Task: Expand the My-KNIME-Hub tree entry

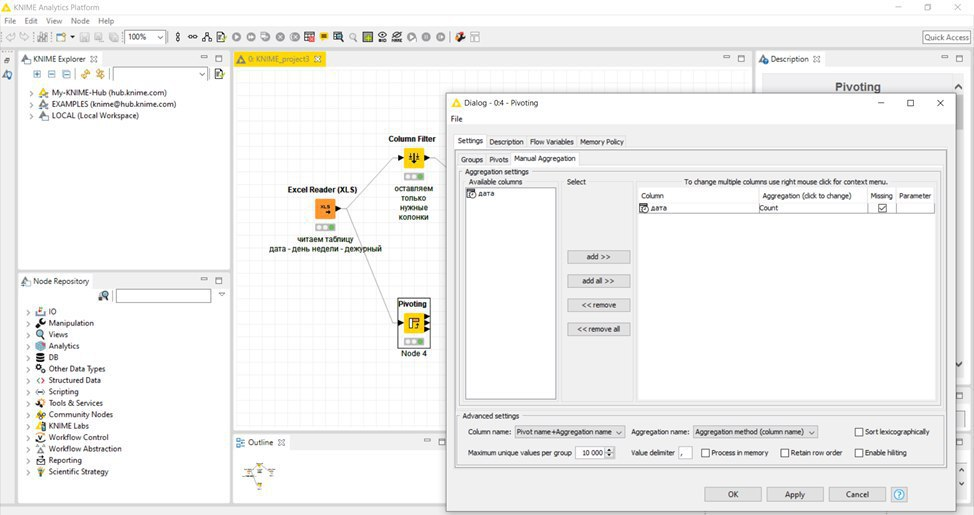Action: click(x=31, y=93)
